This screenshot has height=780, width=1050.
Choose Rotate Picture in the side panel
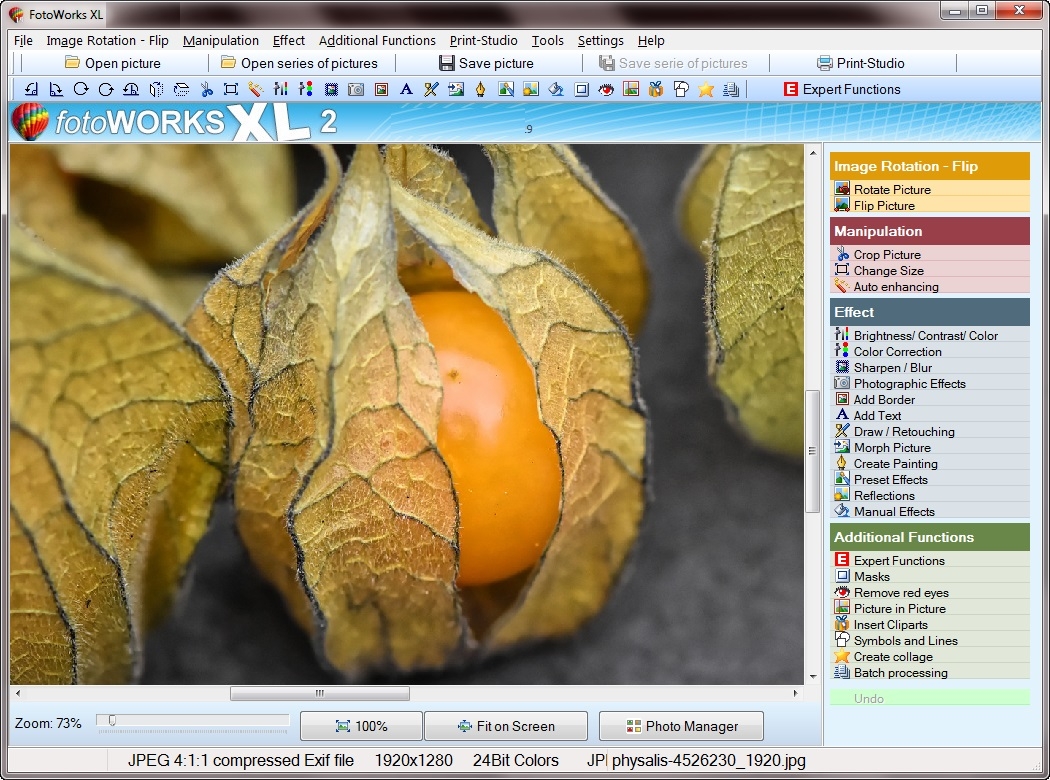click(x=891, y=189)
